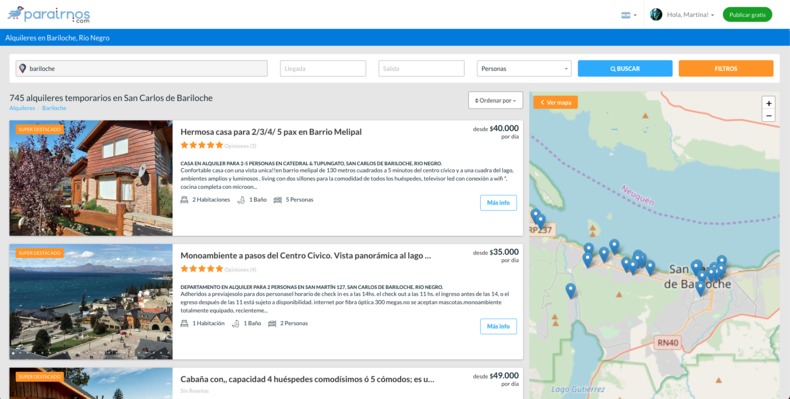Screen dimensions: 790x399
Task: Open the Personas dropdown
Action: coord(524,69)
